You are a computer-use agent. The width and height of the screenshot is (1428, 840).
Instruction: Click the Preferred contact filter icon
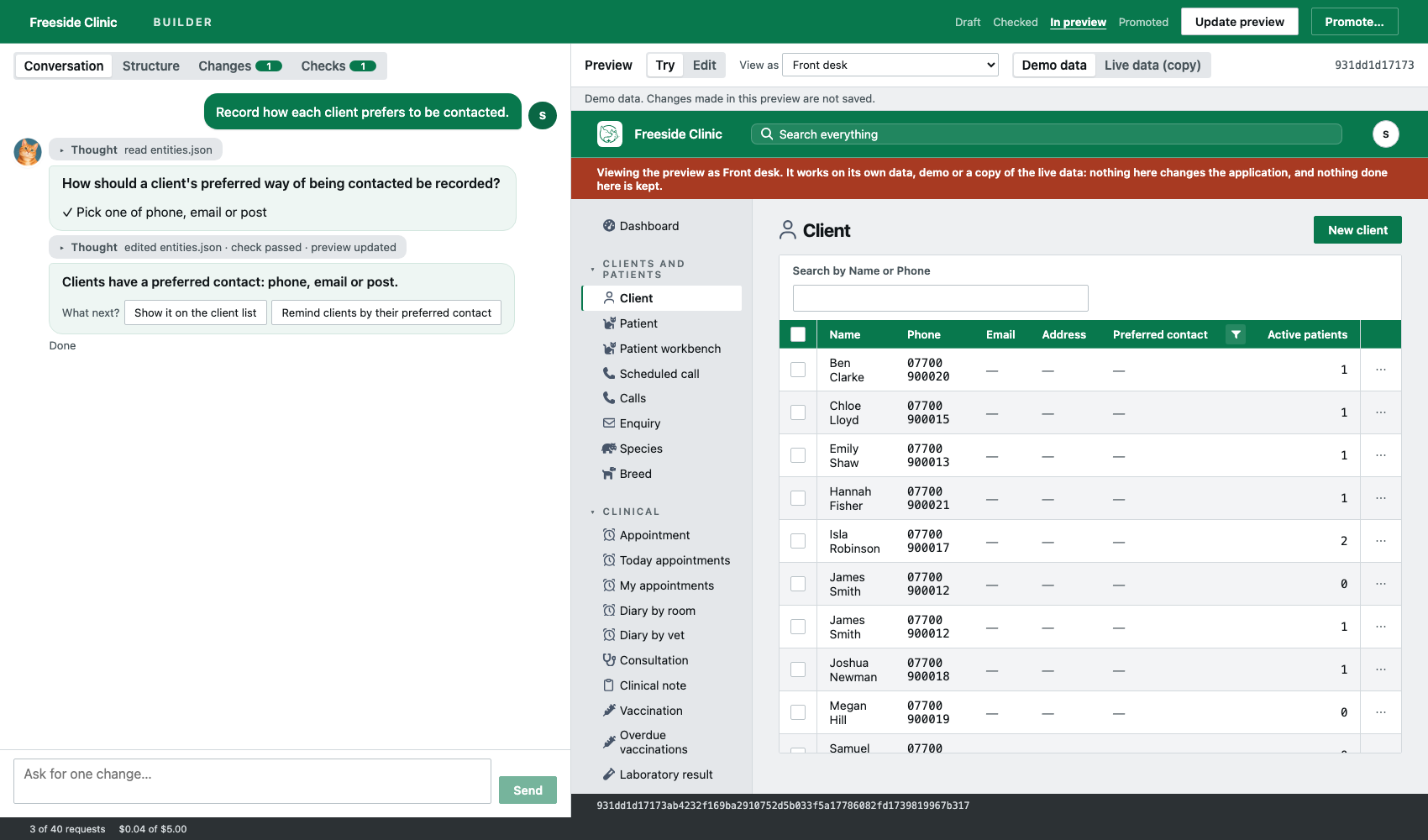click(x=1236, y=334)
